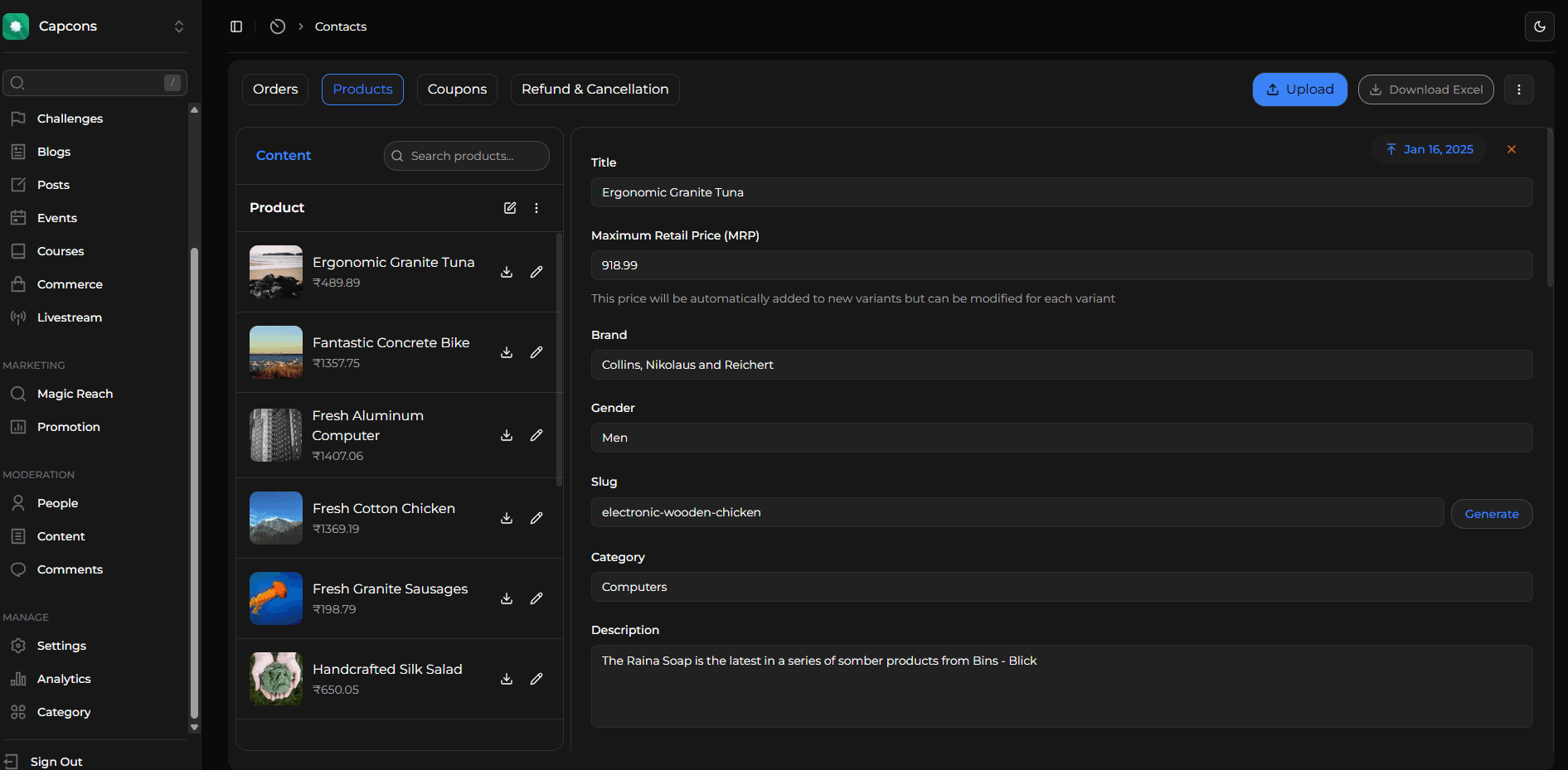Click the sidebar scrollbar down arrow
Screen dimensions: 1568x770
click(194, 728)
